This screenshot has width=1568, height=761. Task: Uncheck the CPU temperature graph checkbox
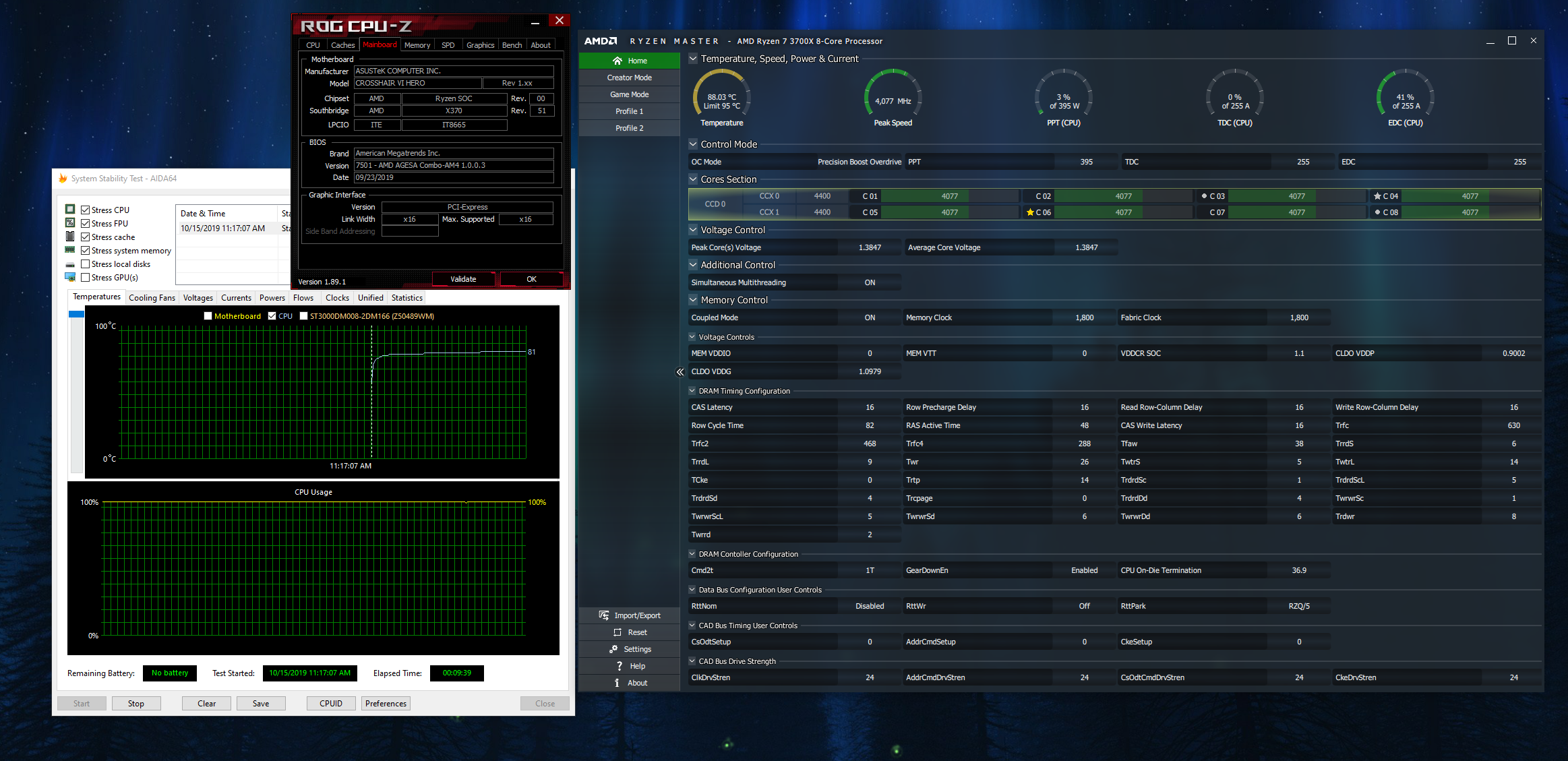[272, 315]
